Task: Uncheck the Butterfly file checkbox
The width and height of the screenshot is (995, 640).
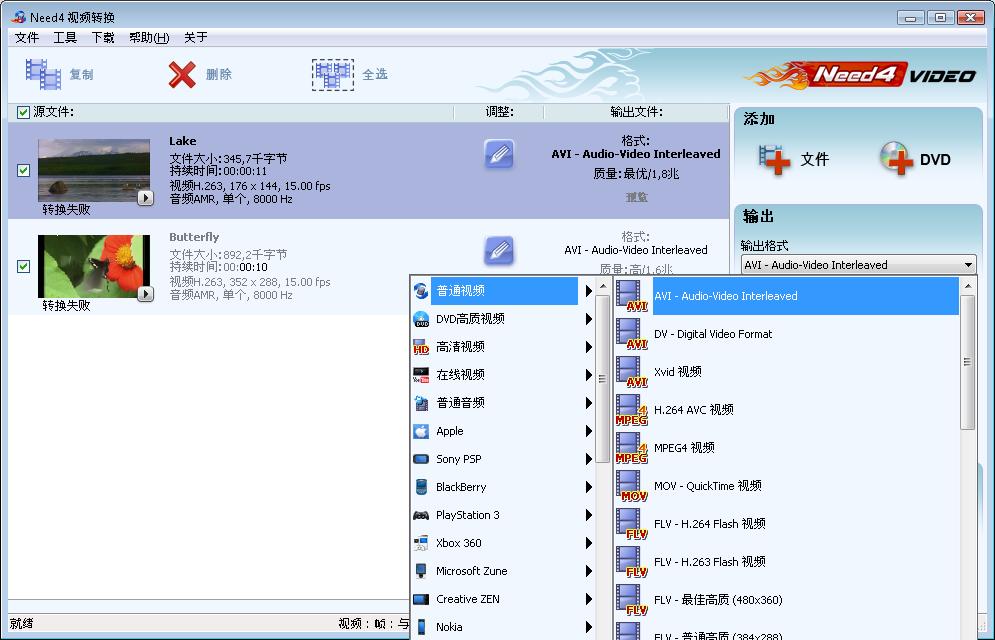Action: coord(23,266)
